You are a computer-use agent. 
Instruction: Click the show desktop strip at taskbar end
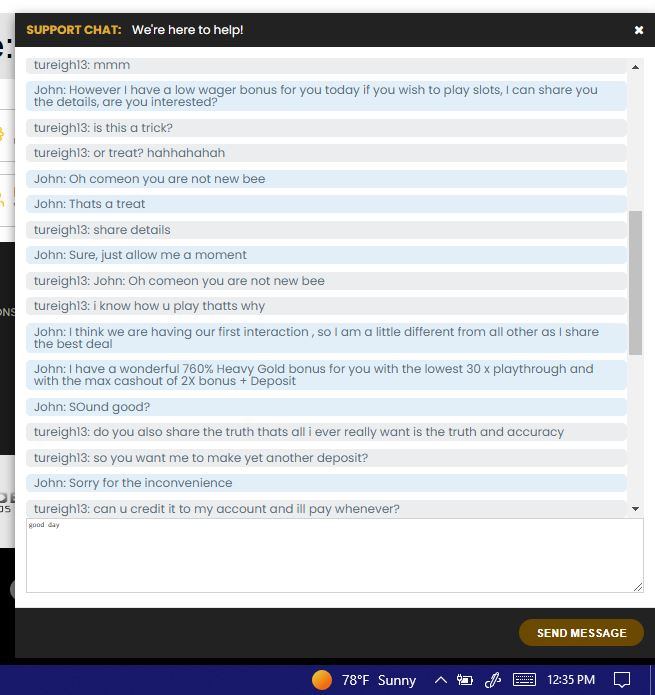click(652, 680)
